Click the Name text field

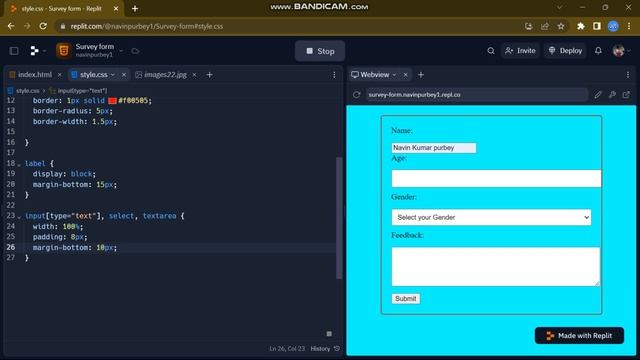(433, 148)
